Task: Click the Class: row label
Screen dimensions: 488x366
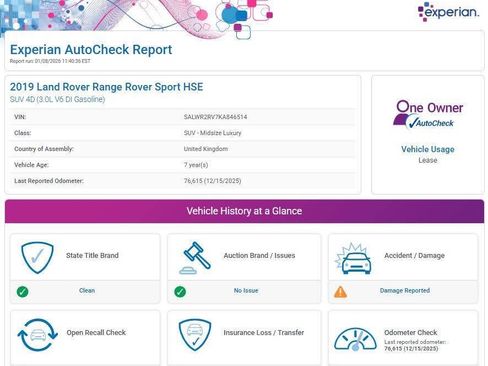Action: [22, 133]
